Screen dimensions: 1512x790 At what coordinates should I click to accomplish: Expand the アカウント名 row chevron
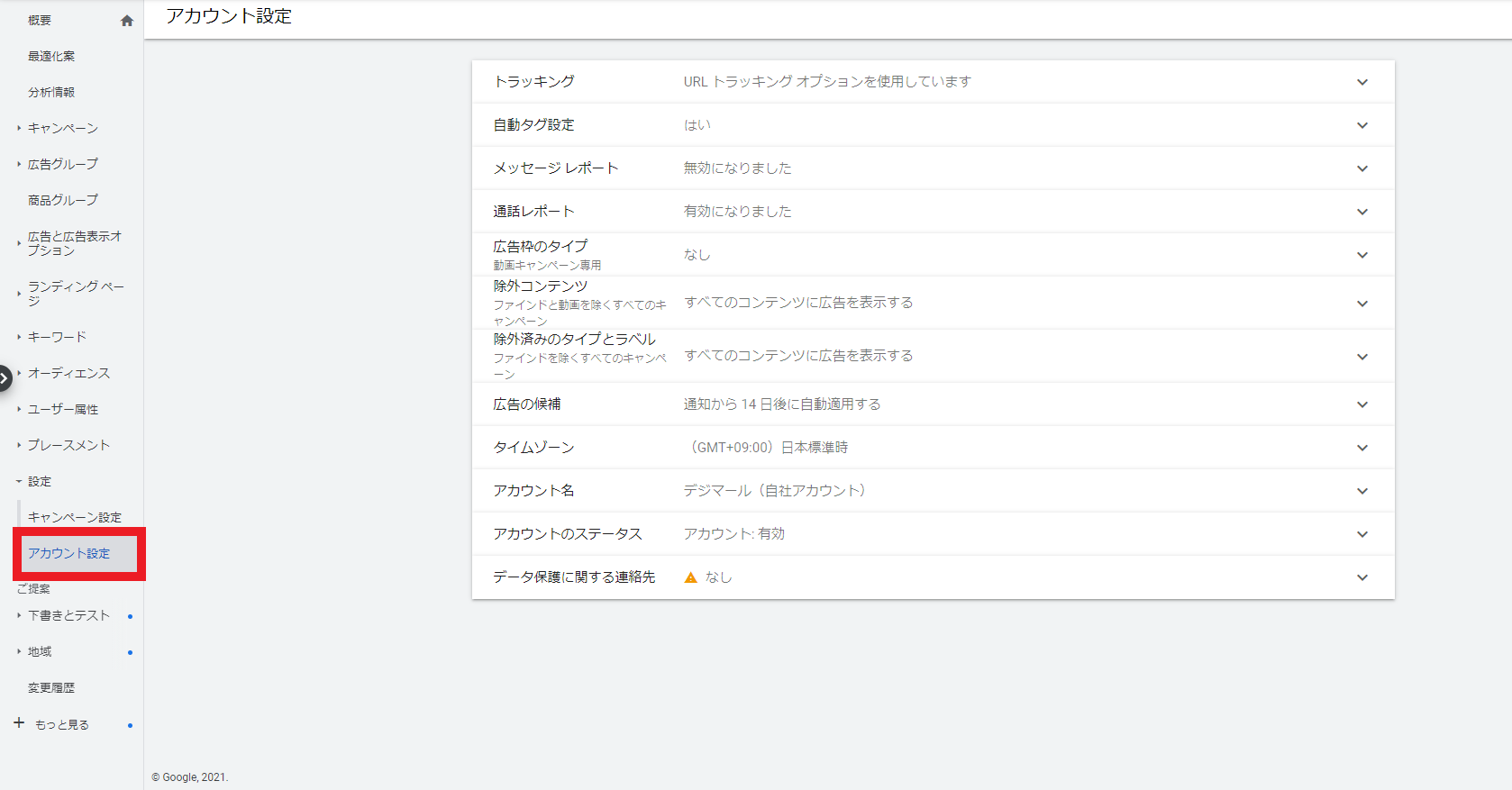[x=1362, y=491]
